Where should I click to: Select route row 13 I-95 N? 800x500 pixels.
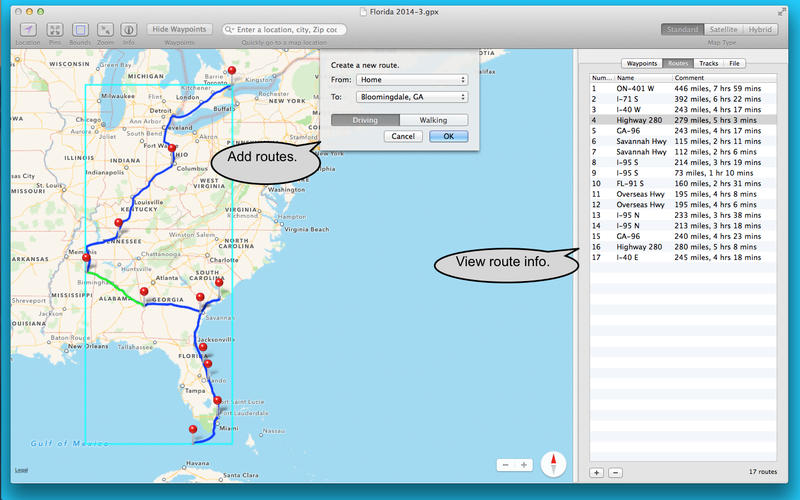(x=683, y=215)
